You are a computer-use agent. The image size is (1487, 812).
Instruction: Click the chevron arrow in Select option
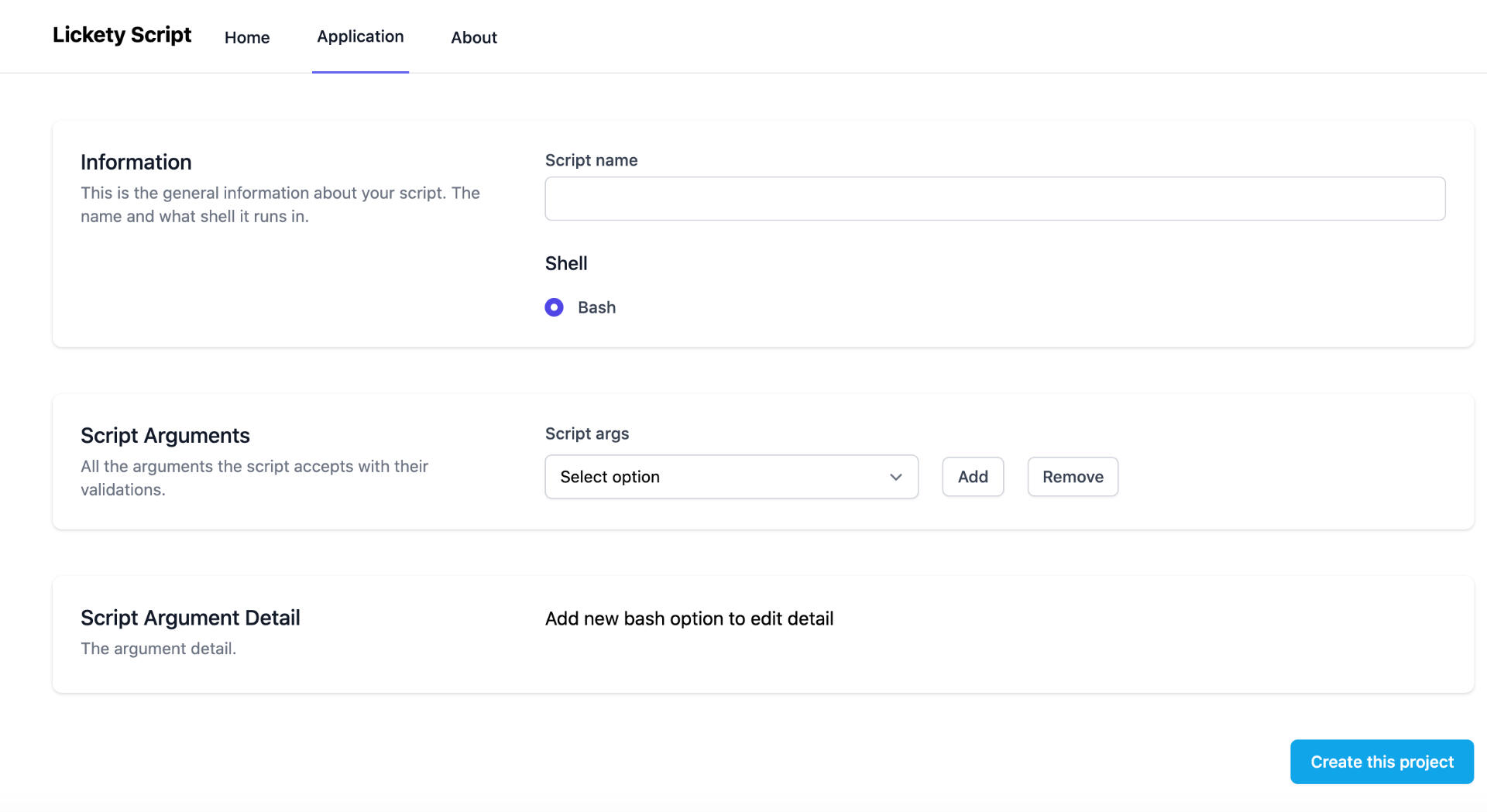[896, 477]
